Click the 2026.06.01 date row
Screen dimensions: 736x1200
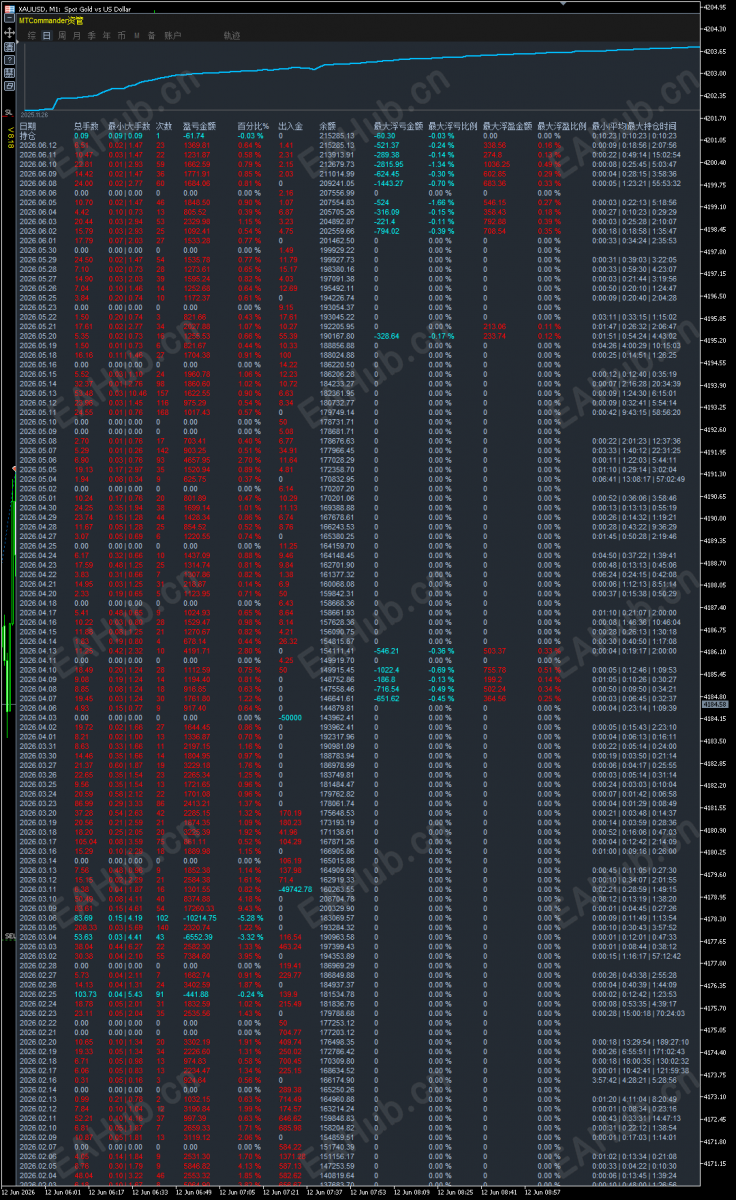[x=37, y=241]
